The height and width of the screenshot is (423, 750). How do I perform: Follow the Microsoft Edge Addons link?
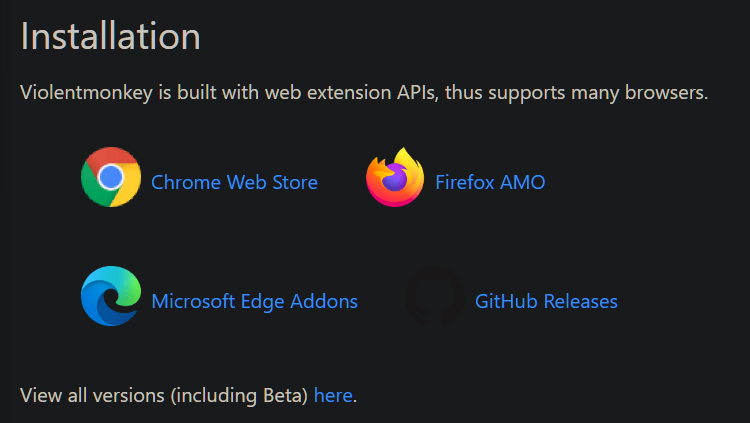pos(254,301)
